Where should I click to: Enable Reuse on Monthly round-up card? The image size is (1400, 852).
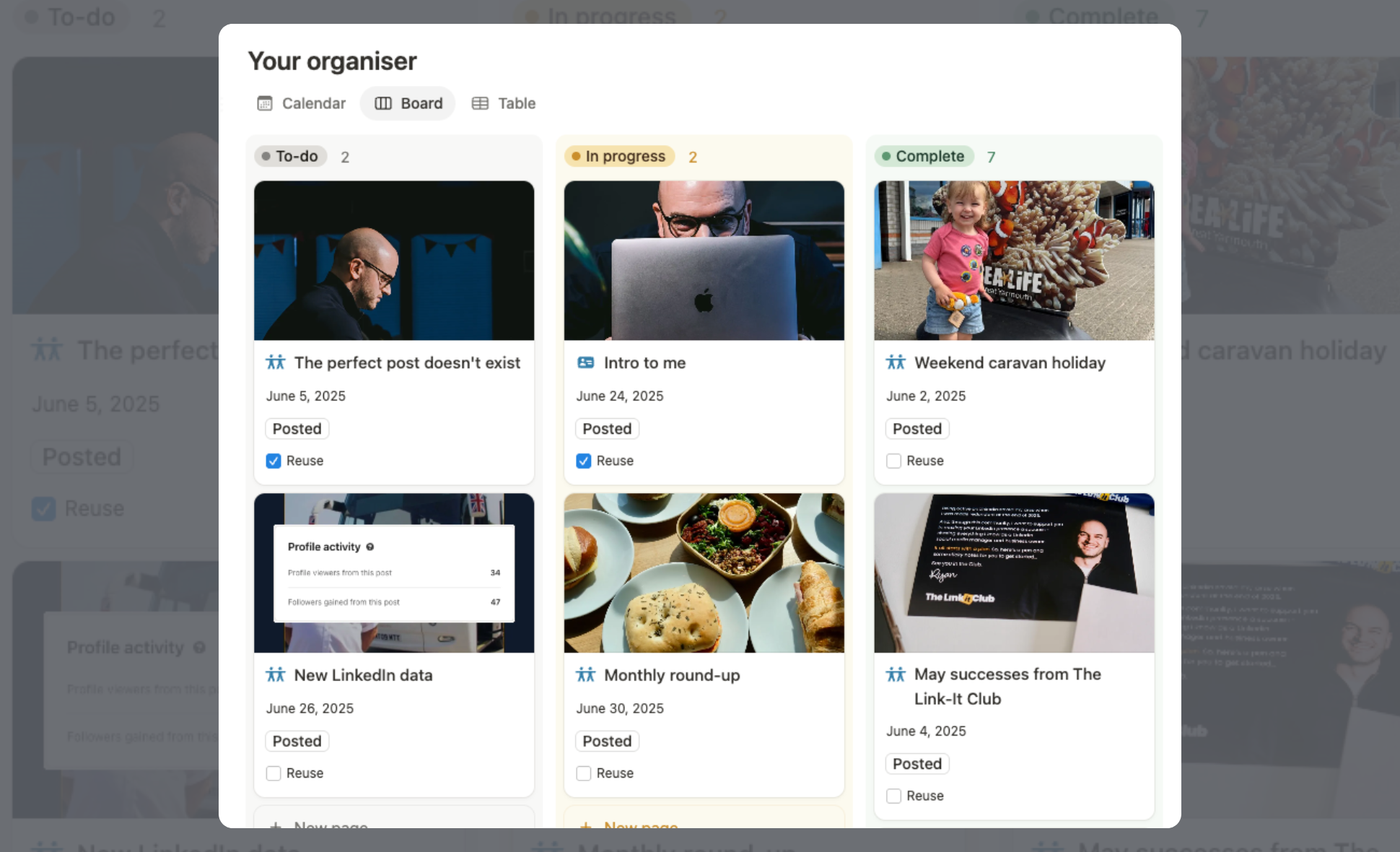tap(584, 773)
